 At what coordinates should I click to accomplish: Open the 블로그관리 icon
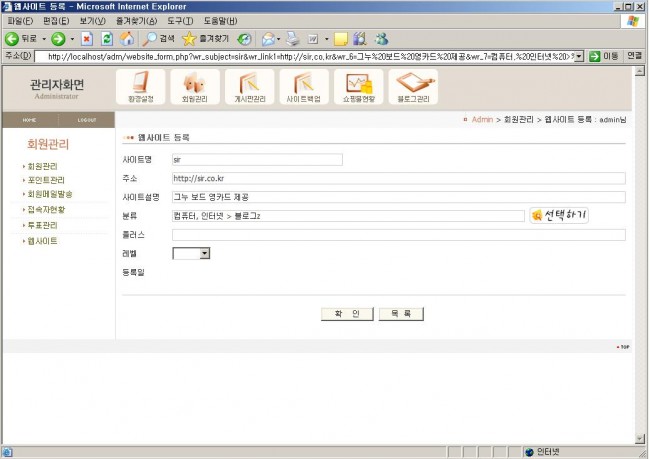(x=412, y=88)
